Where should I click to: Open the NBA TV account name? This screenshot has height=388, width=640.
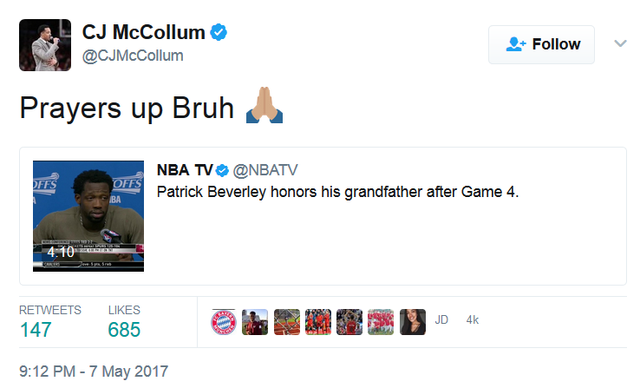(x=185, y=170)
